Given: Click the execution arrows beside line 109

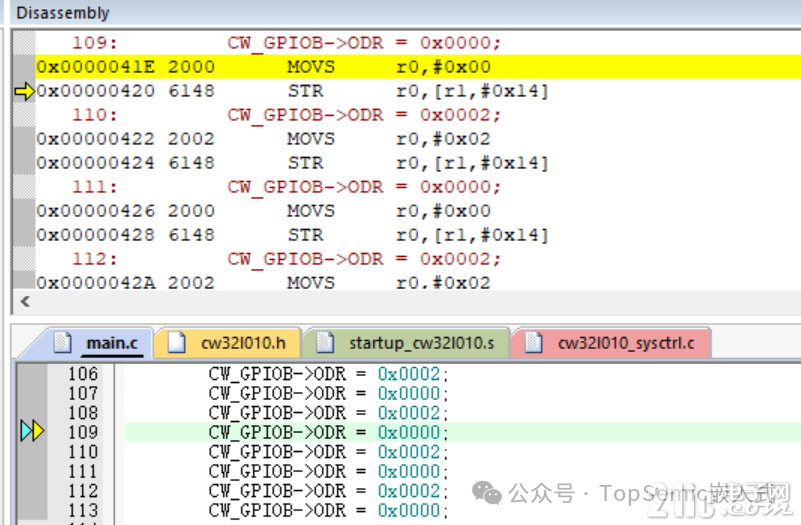Looking at the screenshot, I should click(32, 431).
